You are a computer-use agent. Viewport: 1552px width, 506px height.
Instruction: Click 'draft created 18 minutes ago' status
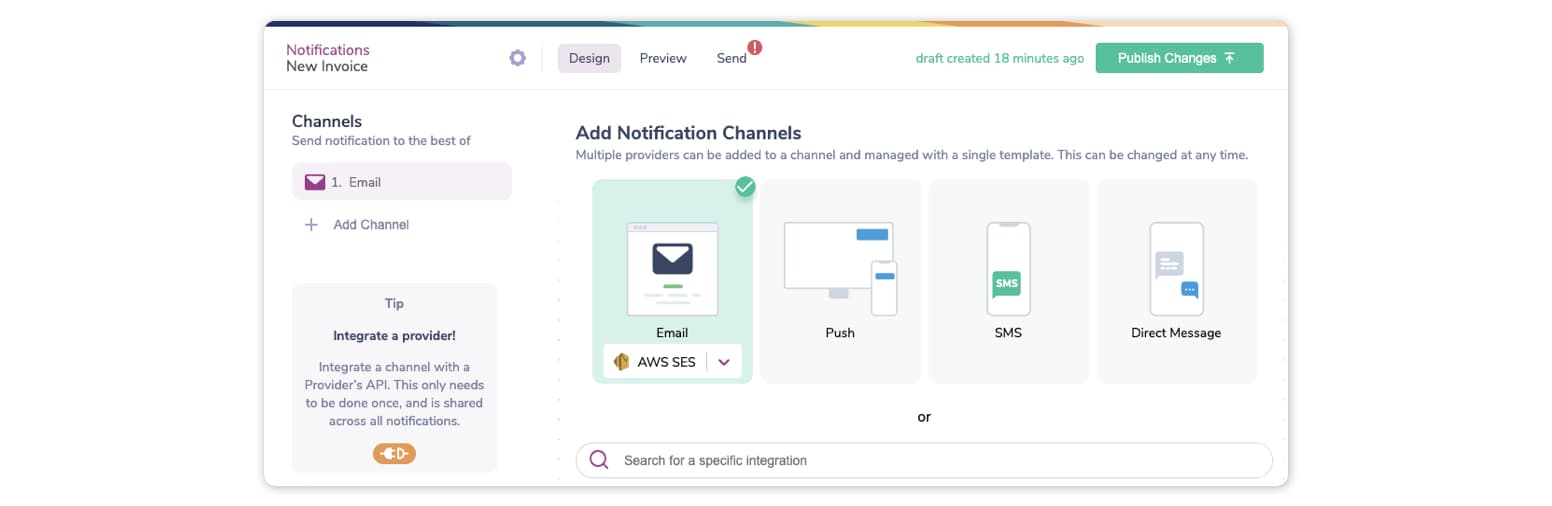coord(1000,58)
